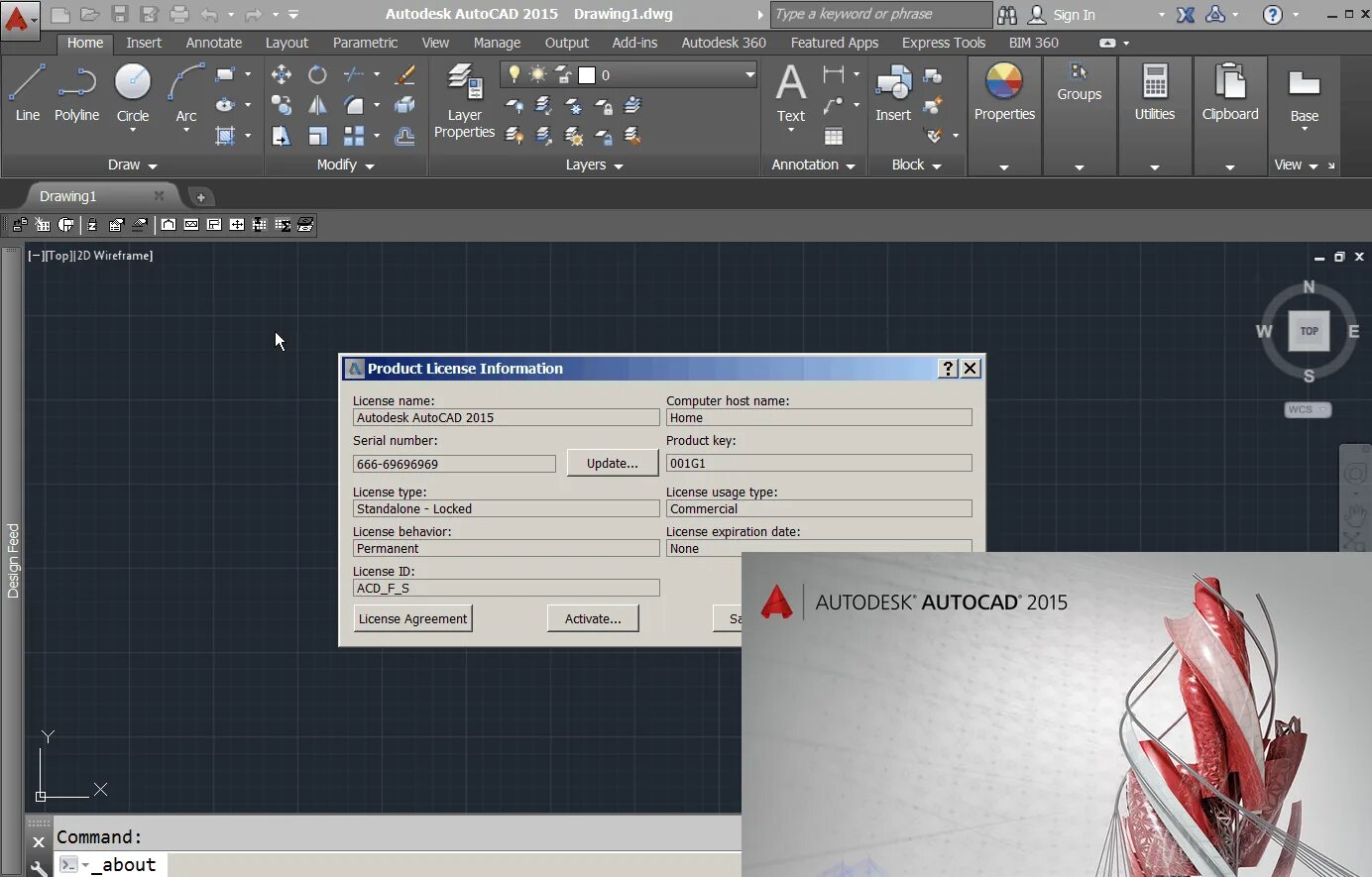Expand the Block panel
Viewport: 1372px width, 877px height.
(916, 164)
